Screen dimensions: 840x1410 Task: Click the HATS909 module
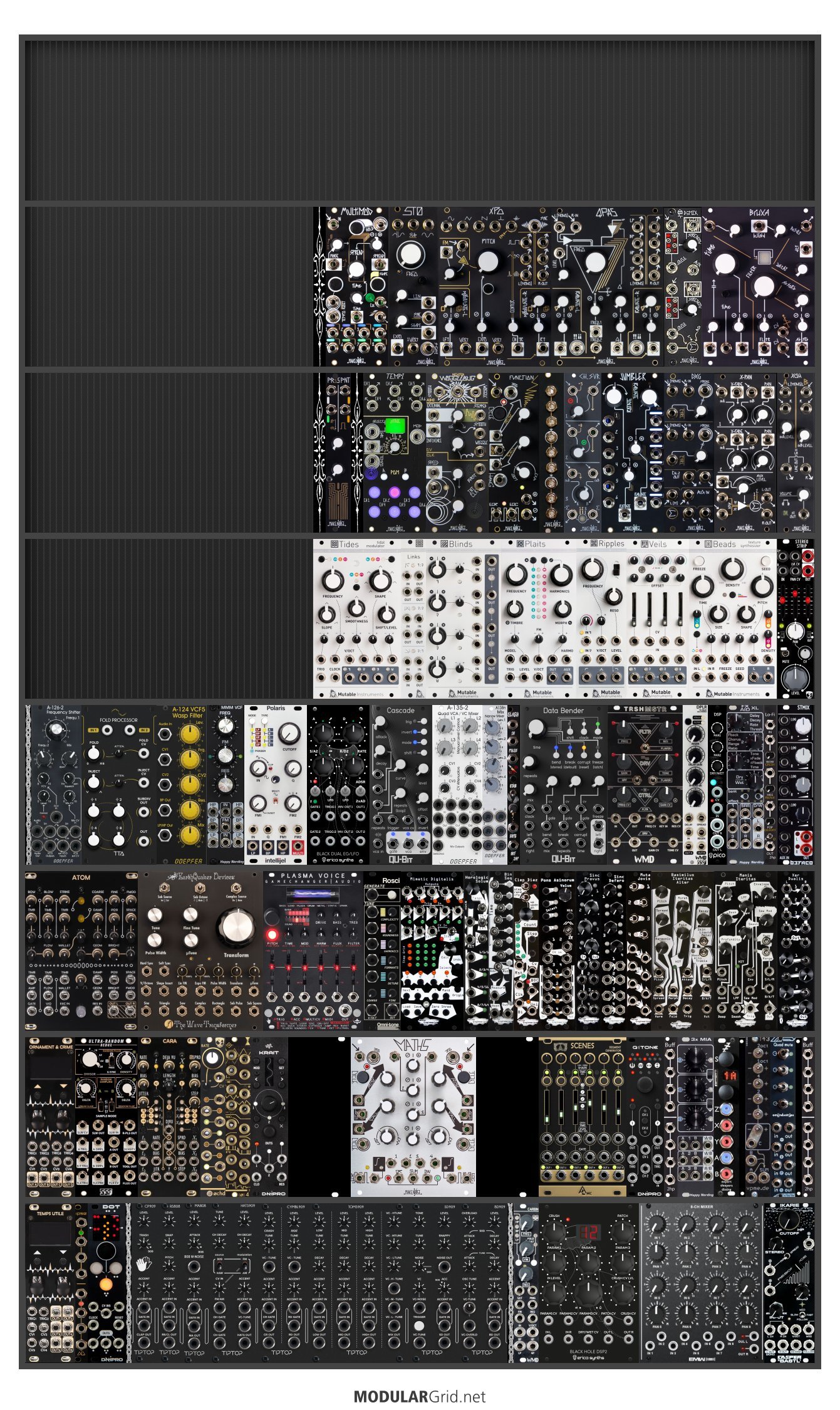tap(232, 1283)
